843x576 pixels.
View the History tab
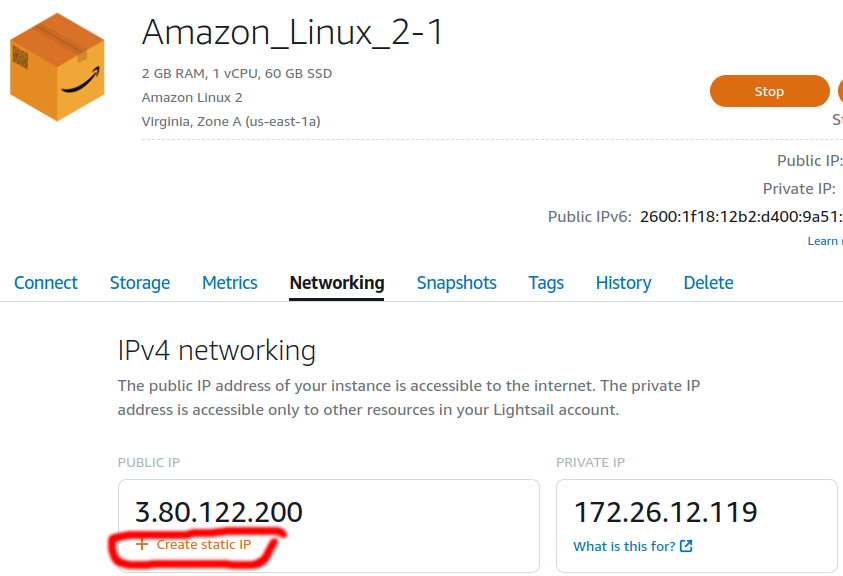(623, 282)
